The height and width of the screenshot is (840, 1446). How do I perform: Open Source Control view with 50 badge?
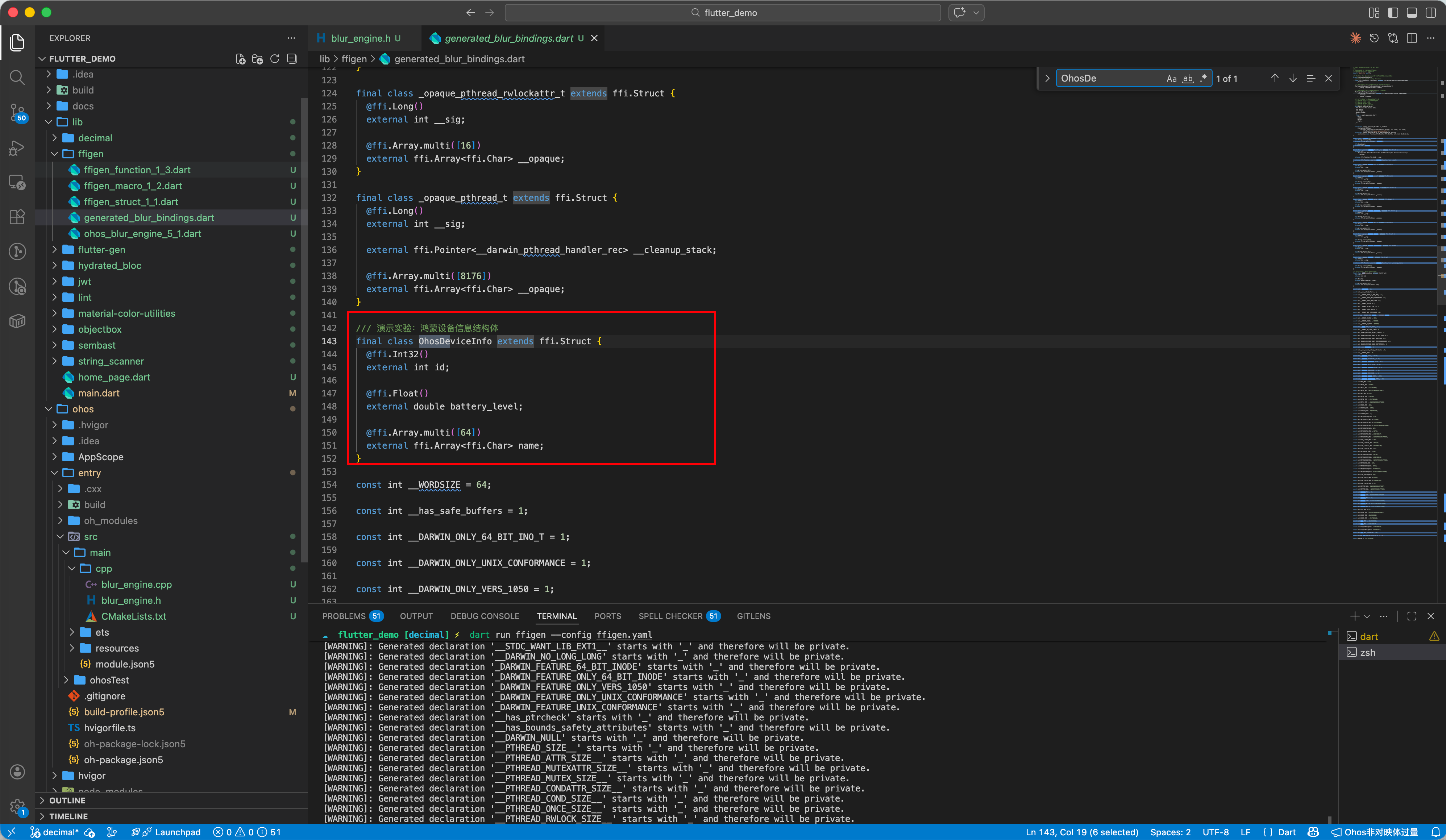pos(17,112)
